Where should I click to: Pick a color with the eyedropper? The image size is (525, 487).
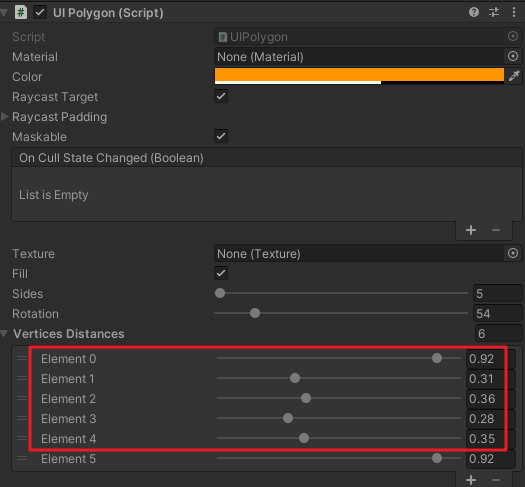coord(514,76)
